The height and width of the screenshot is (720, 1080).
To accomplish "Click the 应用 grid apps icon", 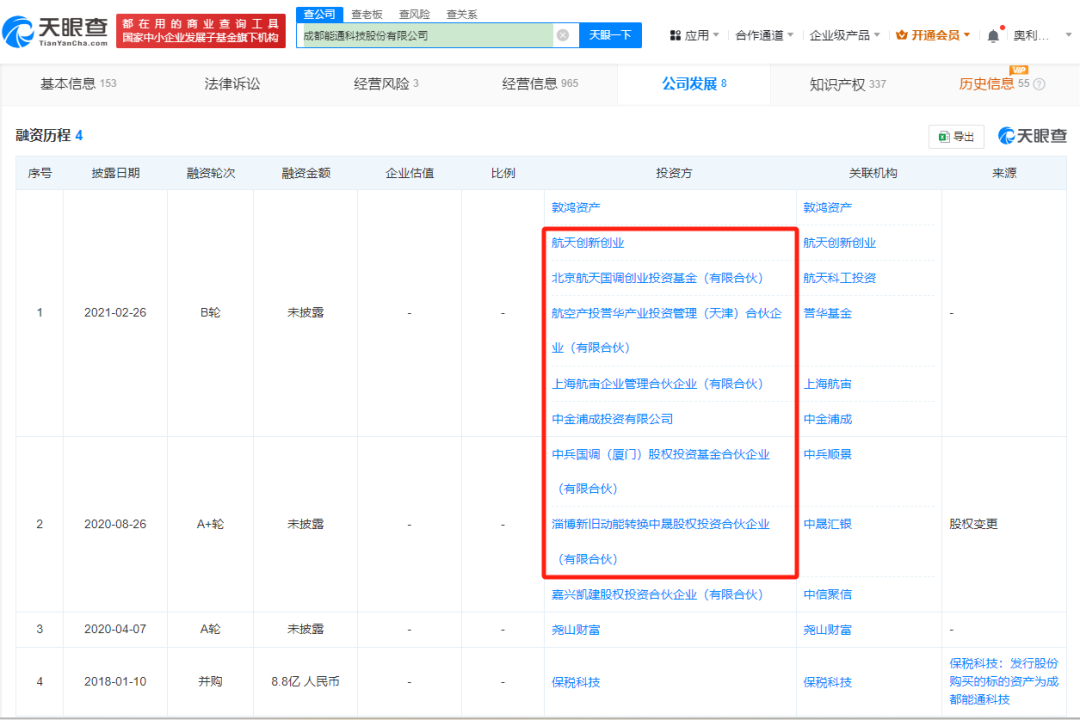I will coord(676,35).
